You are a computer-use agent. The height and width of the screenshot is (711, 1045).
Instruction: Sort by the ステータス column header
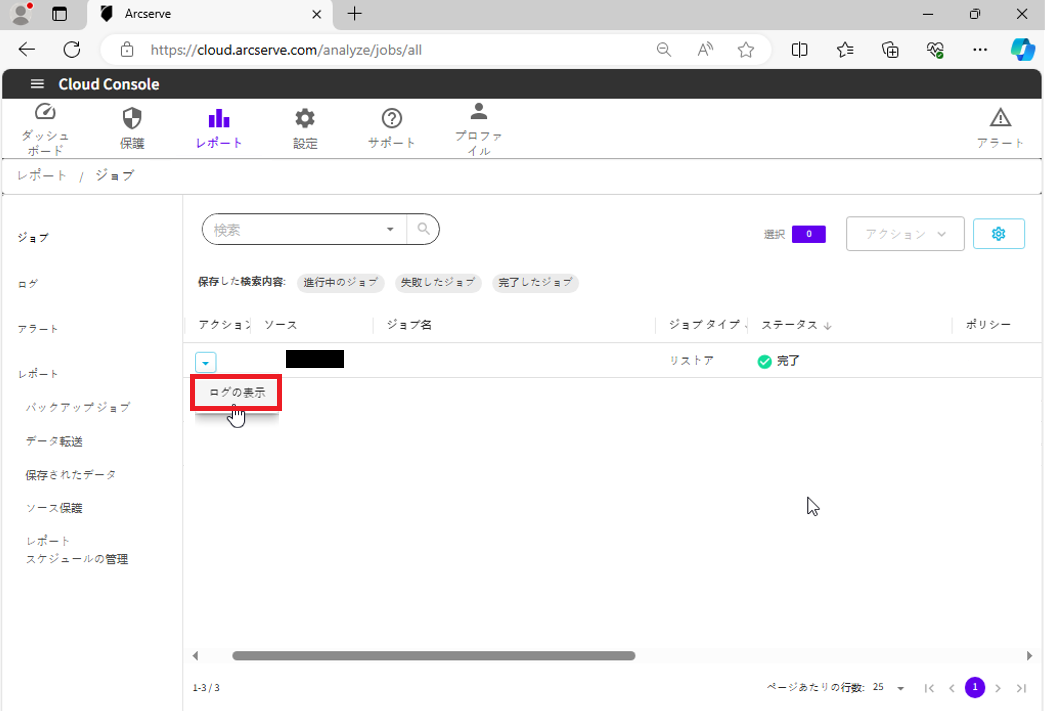[x=790, y=325]
